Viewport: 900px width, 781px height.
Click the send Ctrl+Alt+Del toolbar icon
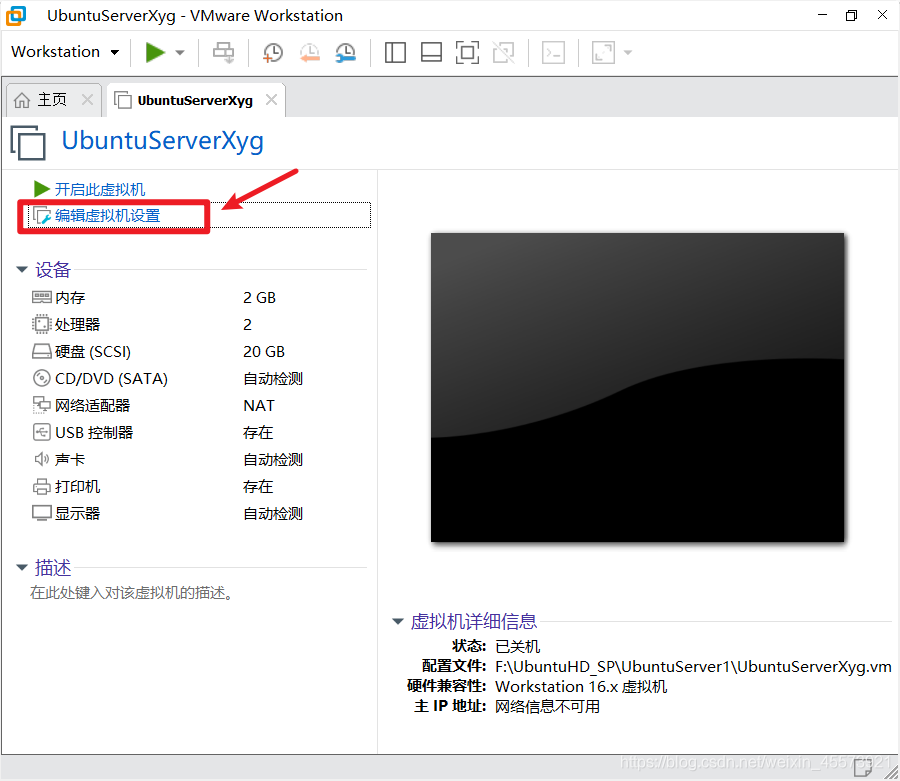coord(223,52)
